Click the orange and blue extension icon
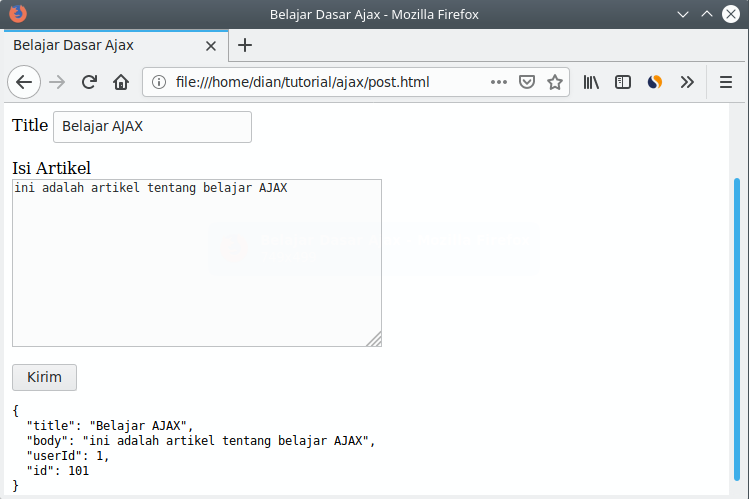 pos(655,82)
